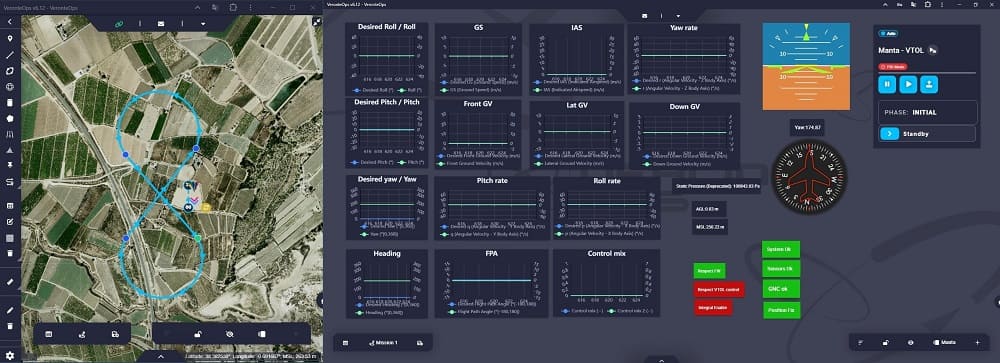Toggle the eye icon in bottom-right toolbar
This screenshot has height=363, width=1000.
910,343
